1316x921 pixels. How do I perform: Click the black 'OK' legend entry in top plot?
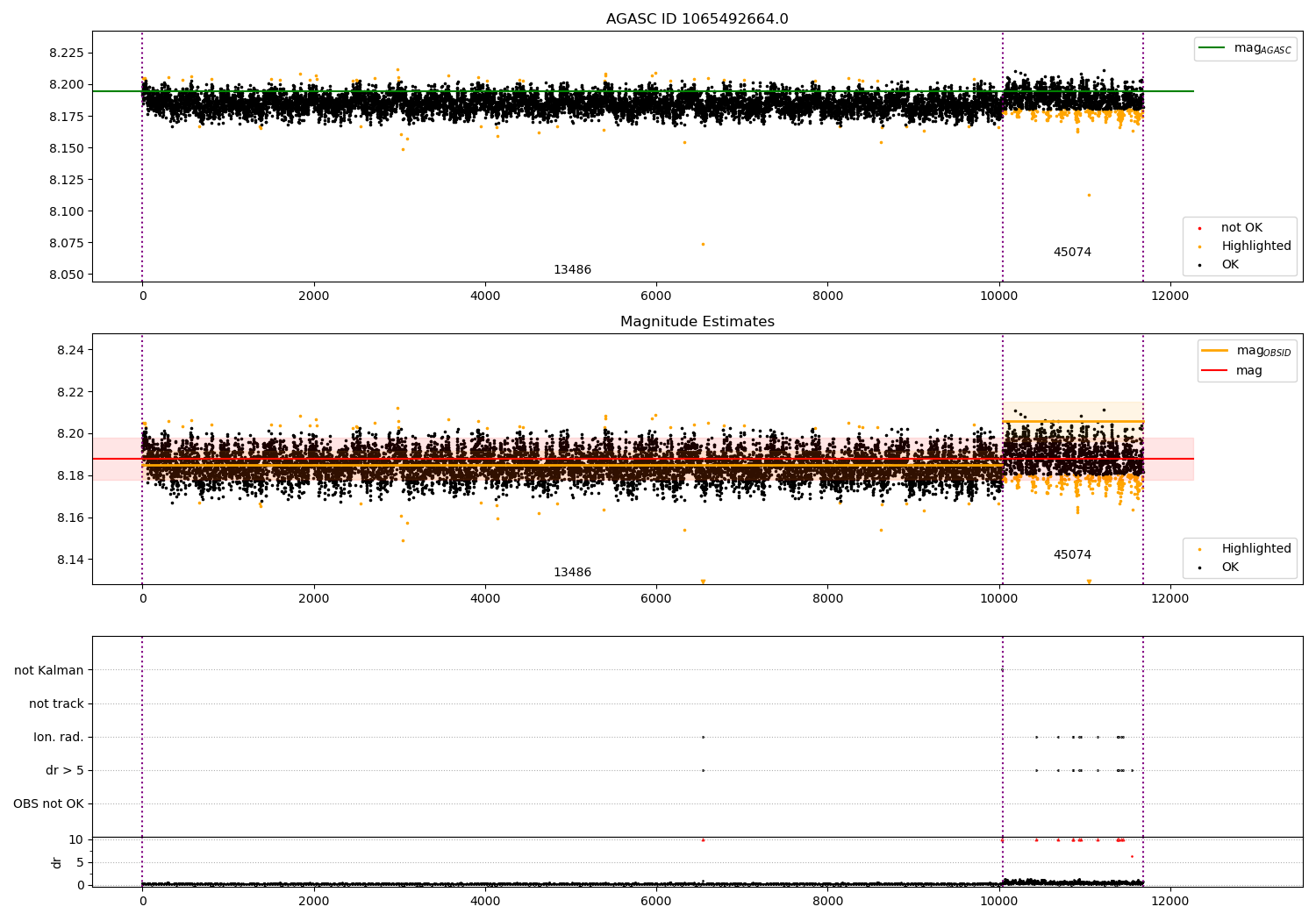point(1230,265)
